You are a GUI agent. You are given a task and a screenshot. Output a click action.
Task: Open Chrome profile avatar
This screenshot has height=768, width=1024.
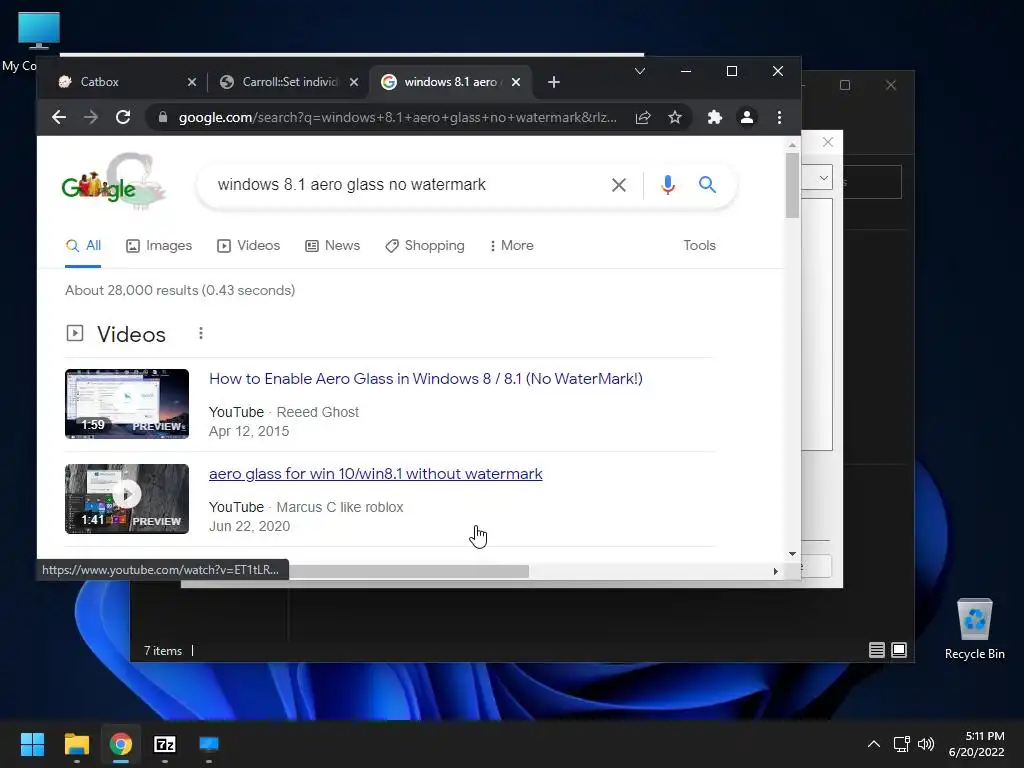coord(746,117)
